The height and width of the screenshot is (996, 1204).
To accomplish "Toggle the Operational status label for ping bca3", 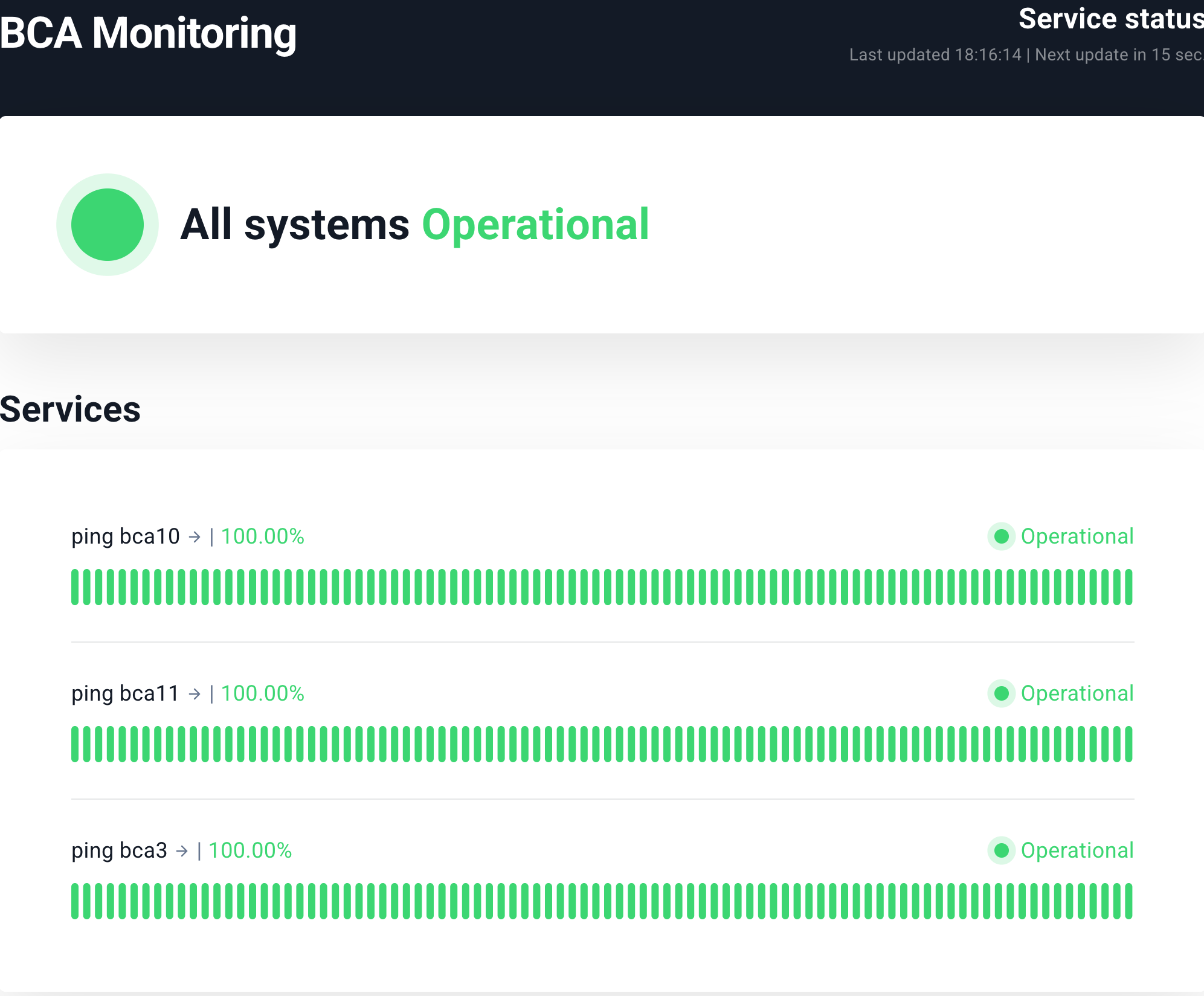I will 1077,850.
